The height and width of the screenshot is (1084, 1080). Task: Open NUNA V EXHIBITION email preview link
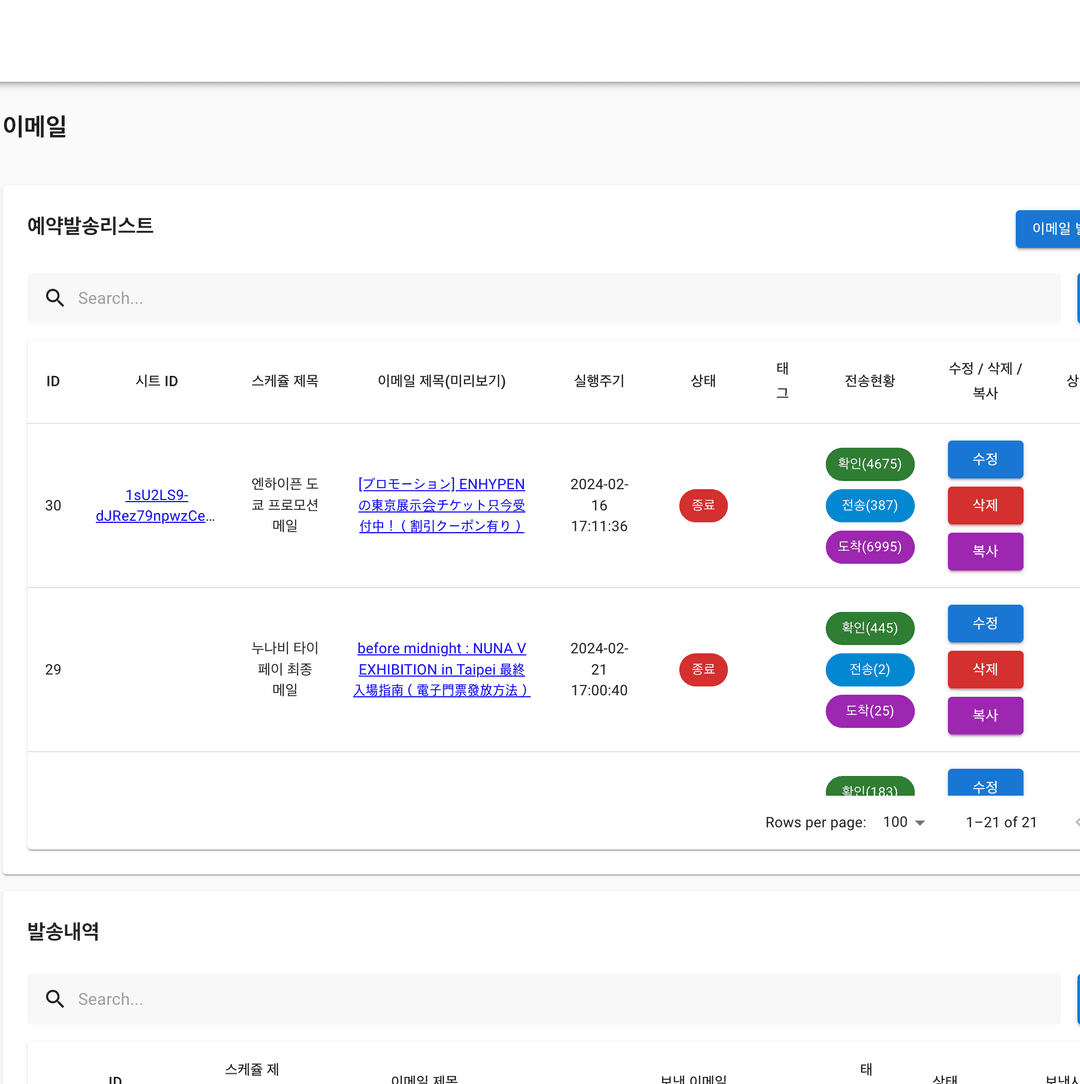pyautogui.click(x=441, y=669)
